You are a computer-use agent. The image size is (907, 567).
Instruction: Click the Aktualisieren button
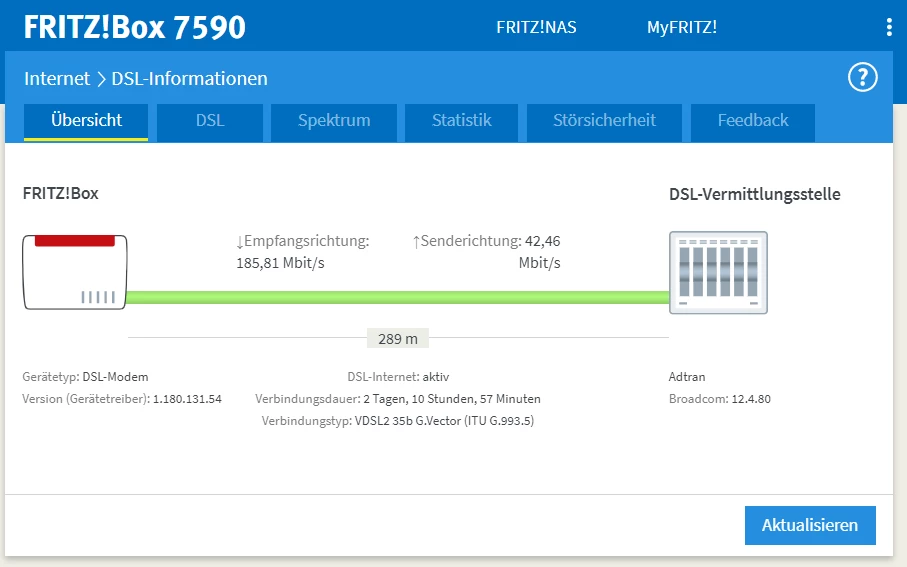tap(810, 525)
